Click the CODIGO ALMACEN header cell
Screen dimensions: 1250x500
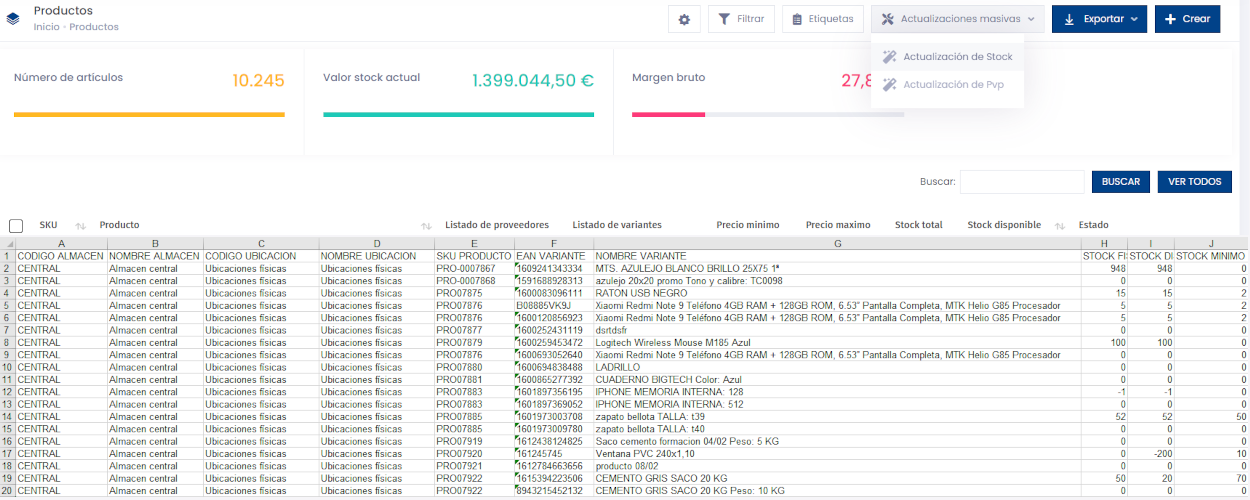coord(60,256)
